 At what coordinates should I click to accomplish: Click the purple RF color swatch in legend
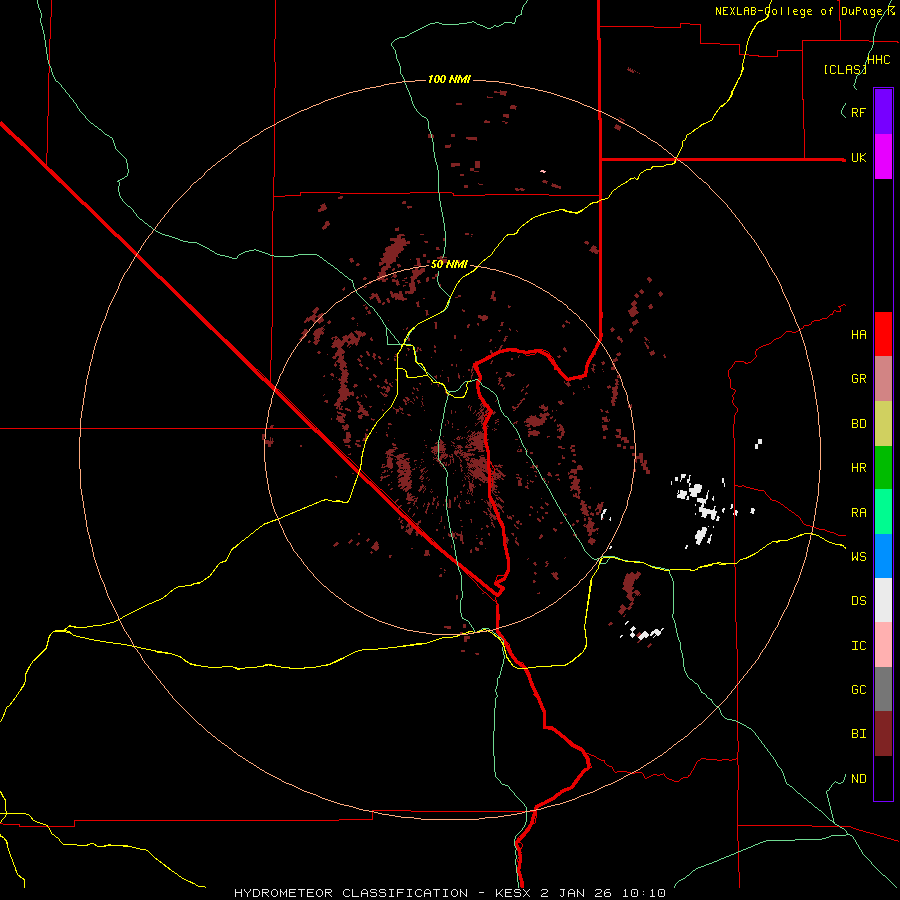tap(883, 112)
